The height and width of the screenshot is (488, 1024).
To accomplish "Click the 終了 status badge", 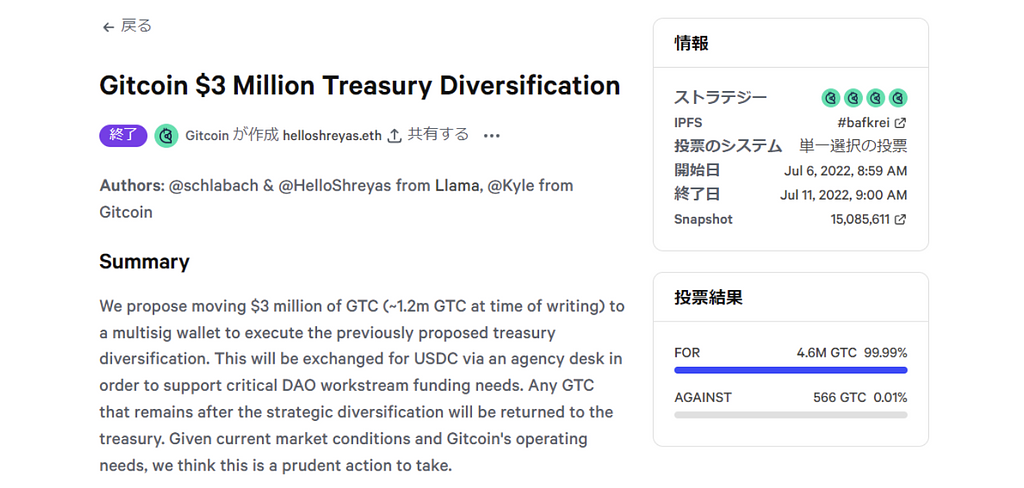I will (x=123, y=135).
